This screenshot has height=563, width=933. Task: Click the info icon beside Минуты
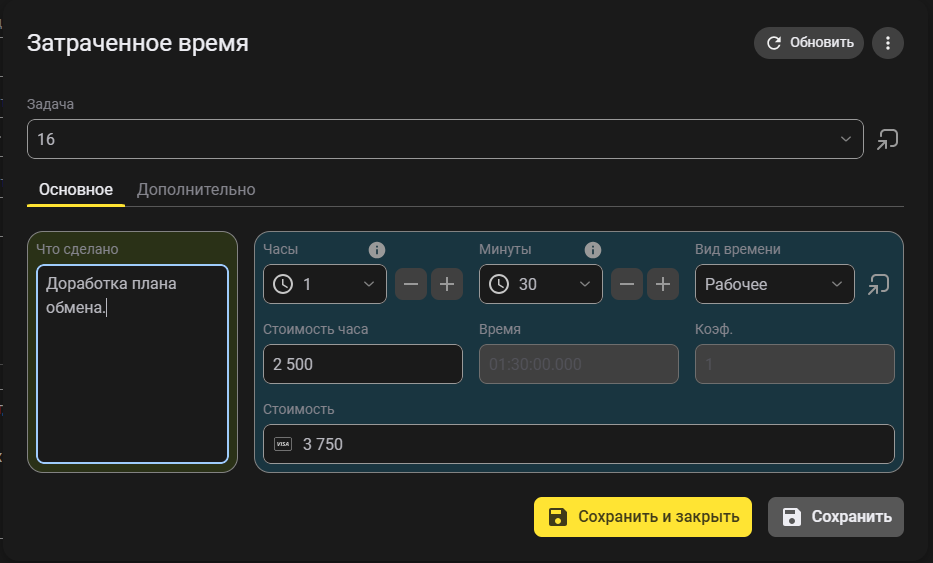coord(593,250)
